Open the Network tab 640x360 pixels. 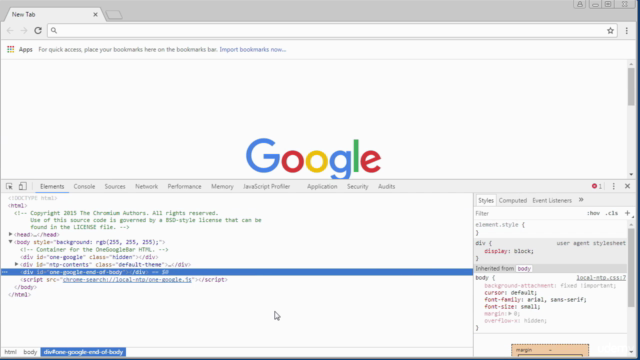(x=146, y=187)
